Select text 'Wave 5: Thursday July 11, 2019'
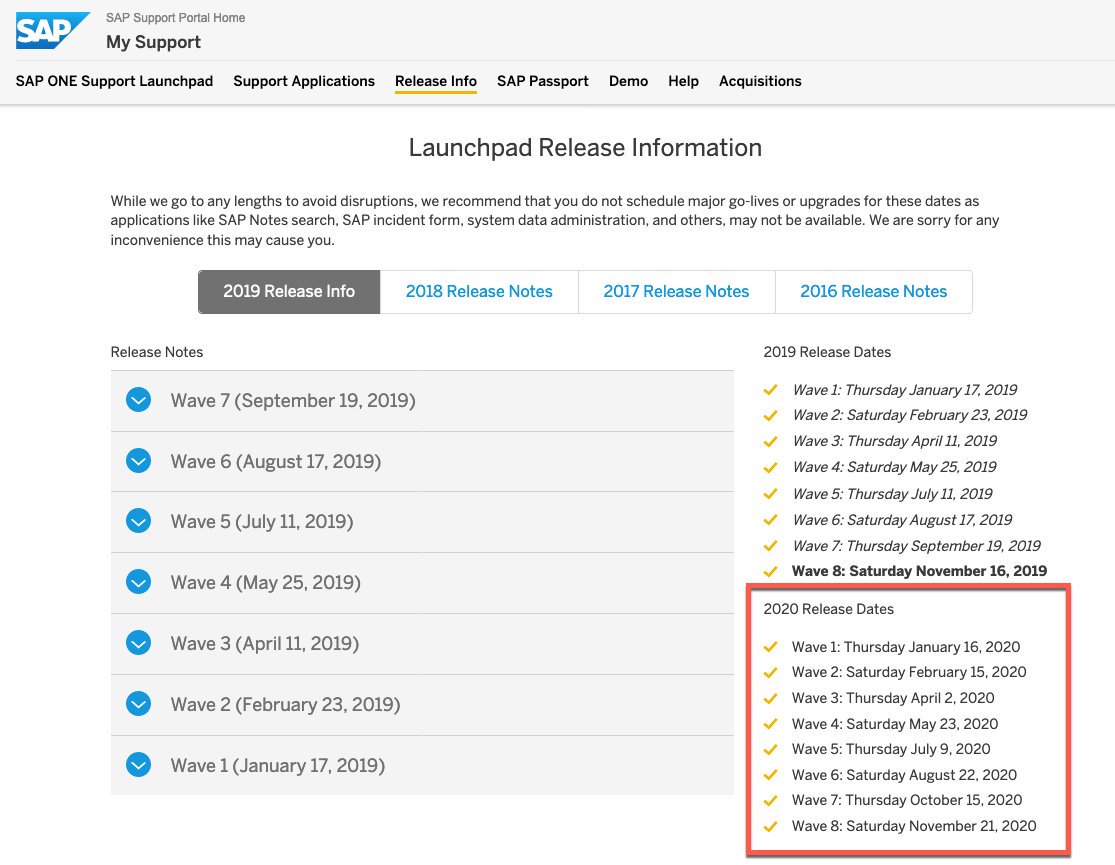This screenshot has height=865, width=1115. [x=892, y=494]
